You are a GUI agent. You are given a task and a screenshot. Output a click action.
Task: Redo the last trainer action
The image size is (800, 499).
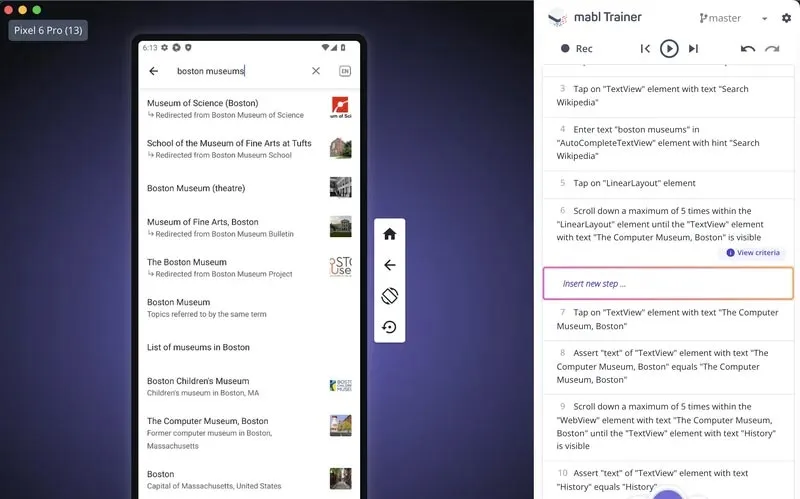coord(772,48)
